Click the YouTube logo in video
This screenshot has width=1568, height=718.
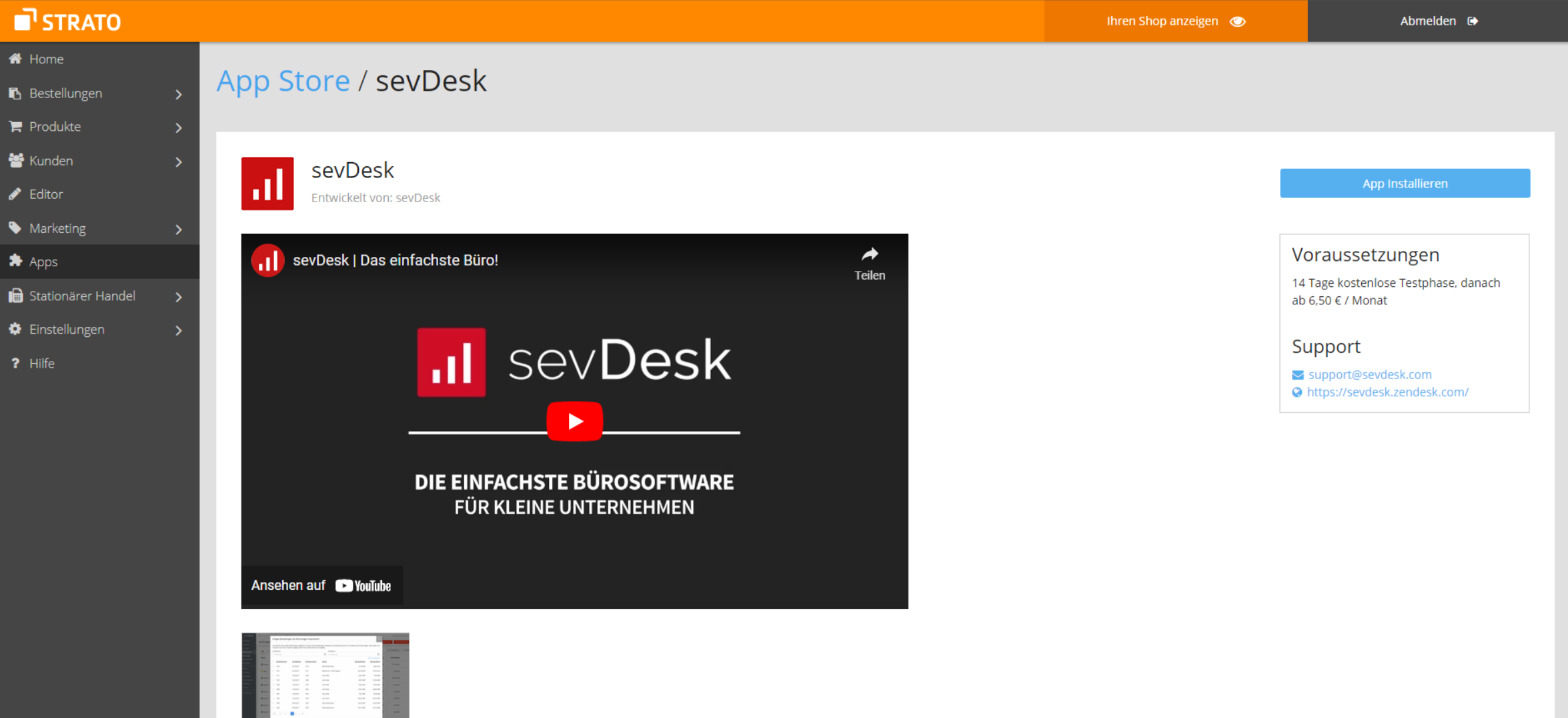pyautogui.click(x=363, y=586)
